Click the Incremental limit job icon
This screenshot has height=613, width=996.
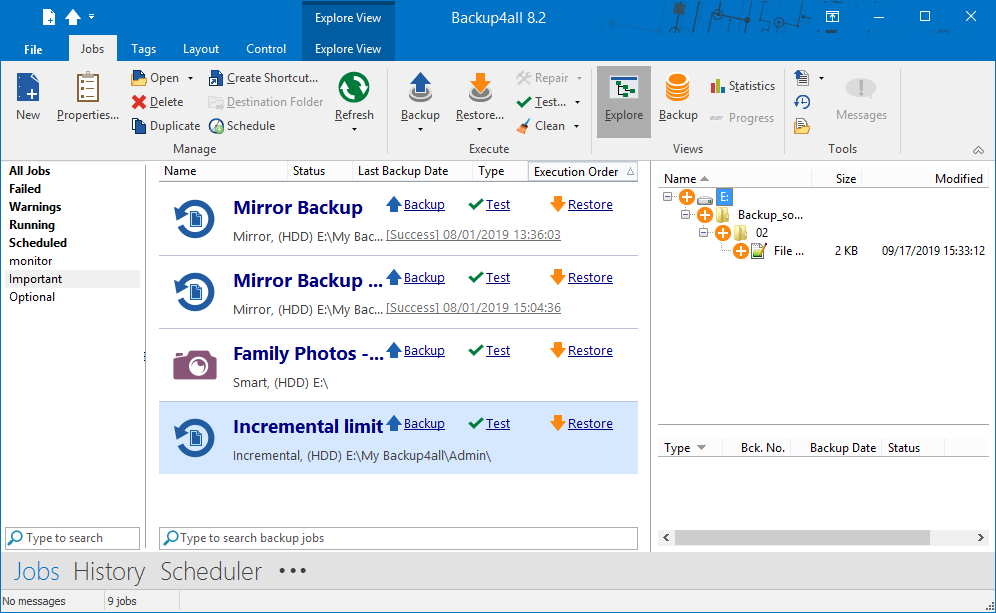[194, 438]
